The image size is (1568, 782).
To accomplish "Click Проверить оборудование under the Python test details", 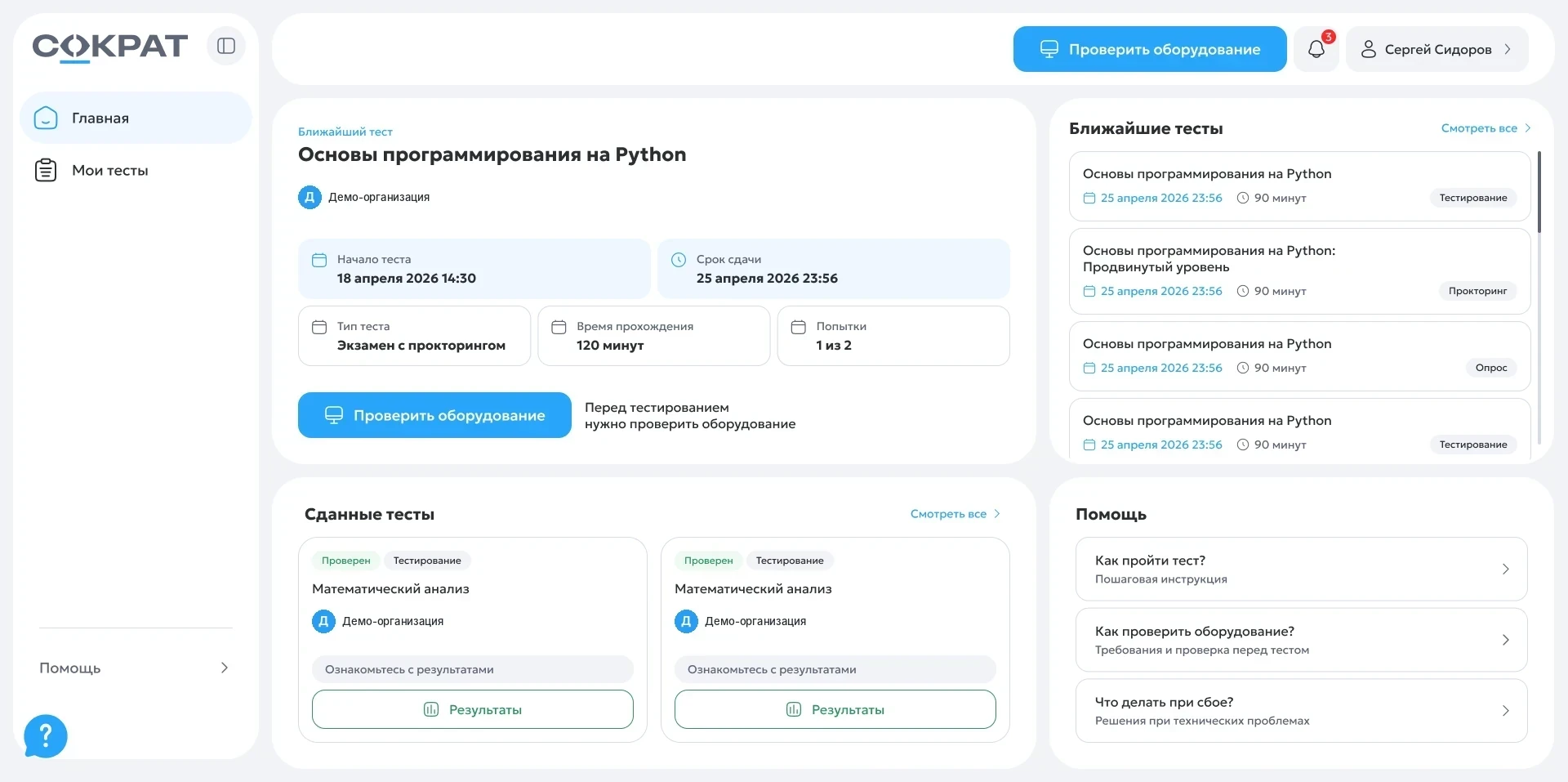I will coord(434,415).
